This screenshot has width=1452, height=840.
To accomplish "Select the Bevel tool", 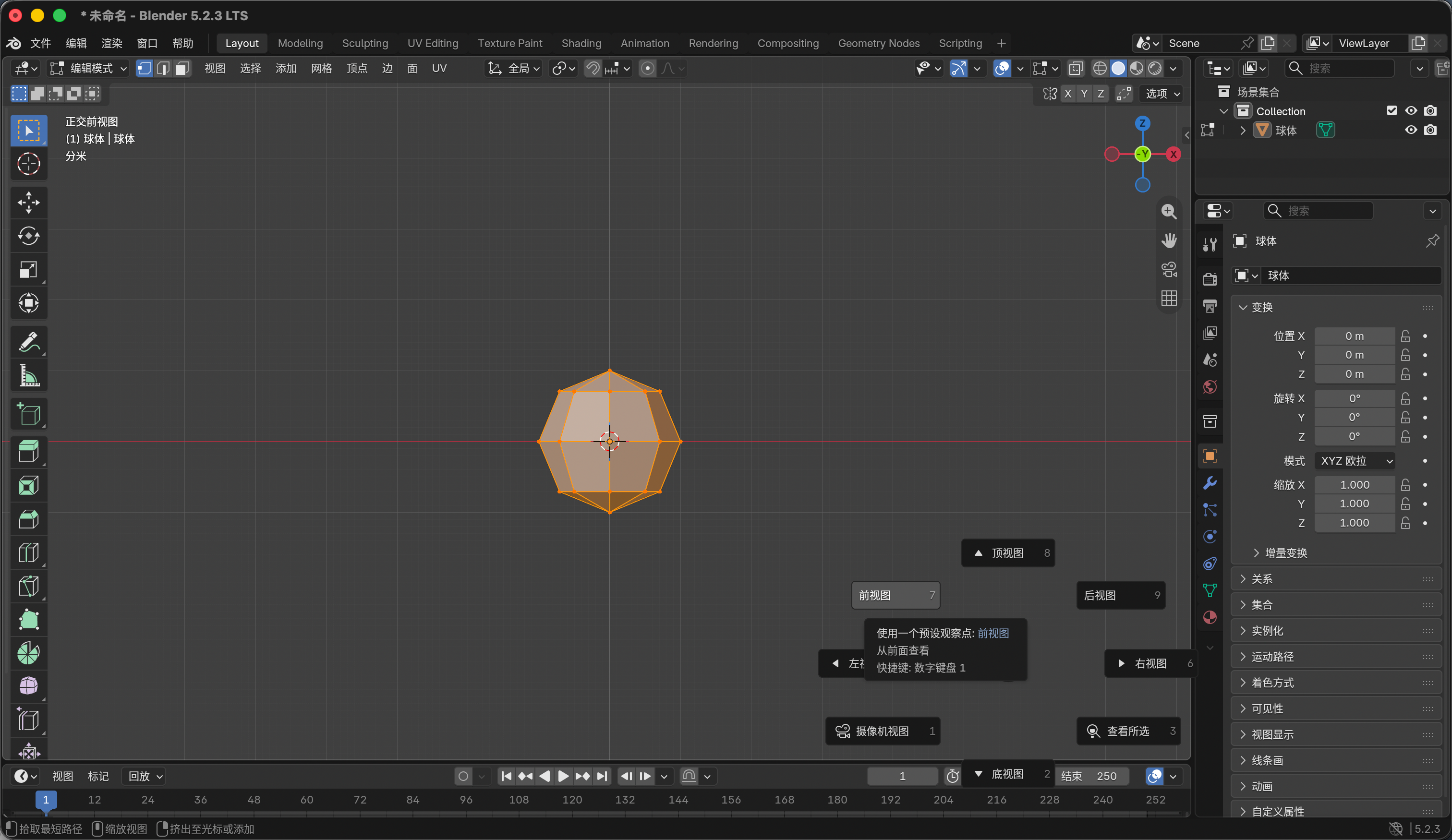I will click(29, 518).
